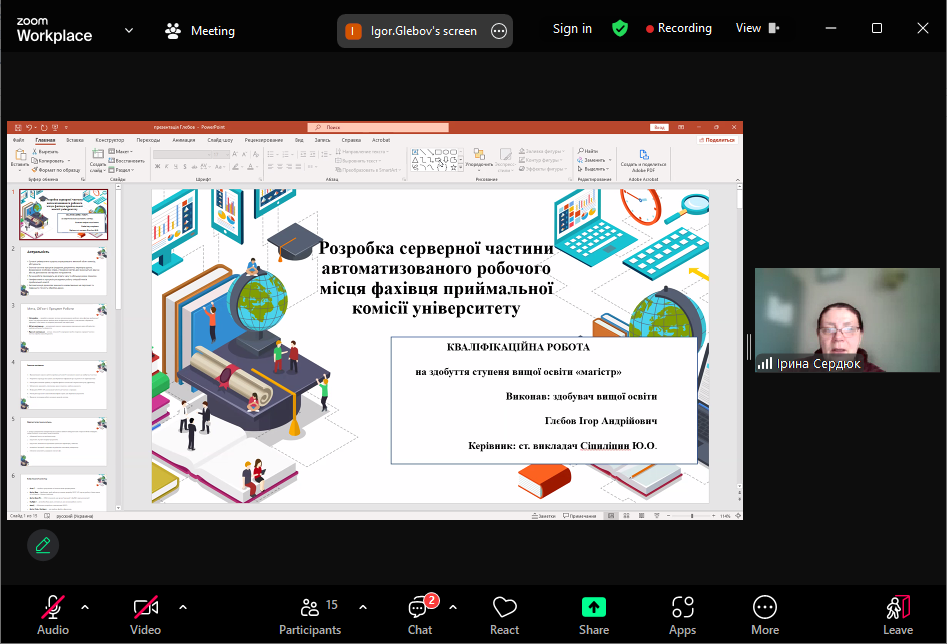Expand the Participants options arrow
947x644 pixels.
tap(362, 606)
